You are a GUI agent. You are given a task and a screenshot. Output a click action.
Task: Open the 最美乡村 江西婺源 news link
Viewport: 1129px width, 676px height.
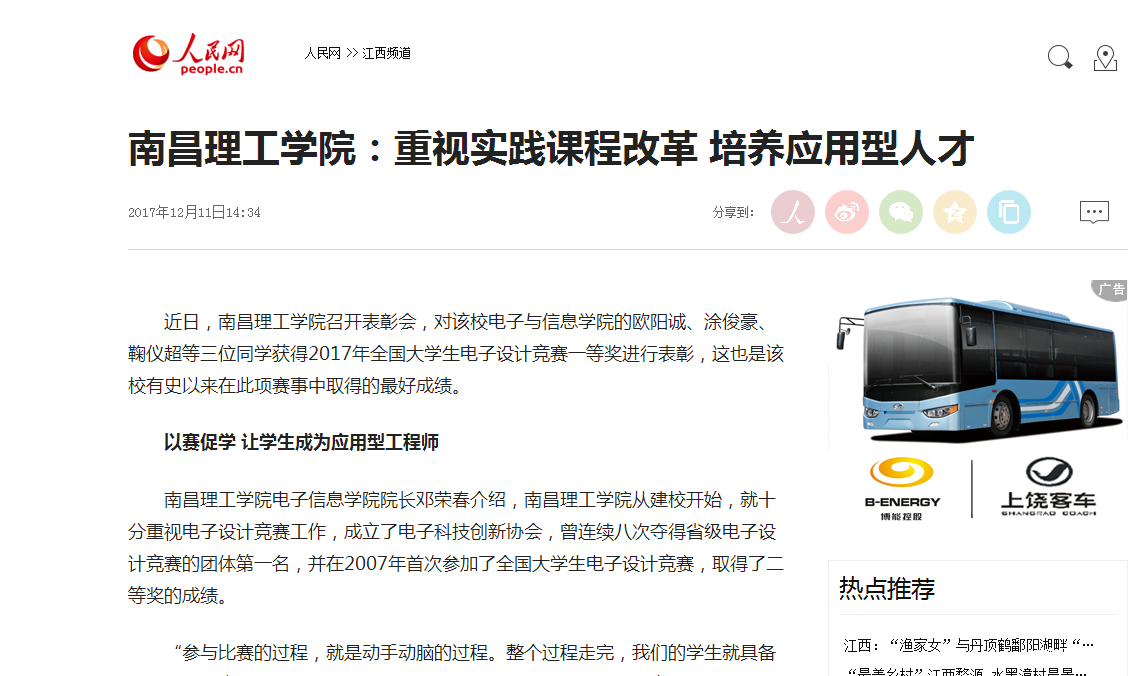pyautogui.click(x=966, y=671)
